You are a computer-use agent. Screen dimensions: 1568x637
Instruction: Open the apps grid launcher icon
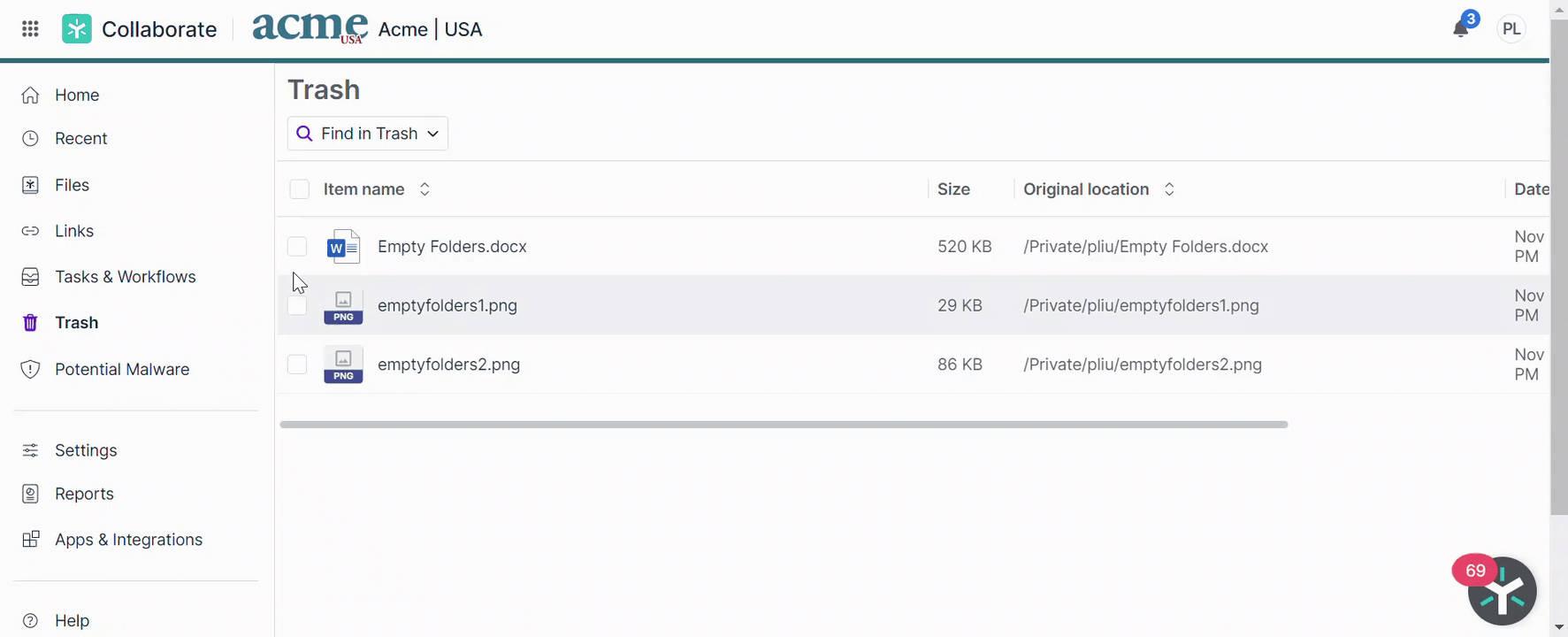tap(30, 29)
